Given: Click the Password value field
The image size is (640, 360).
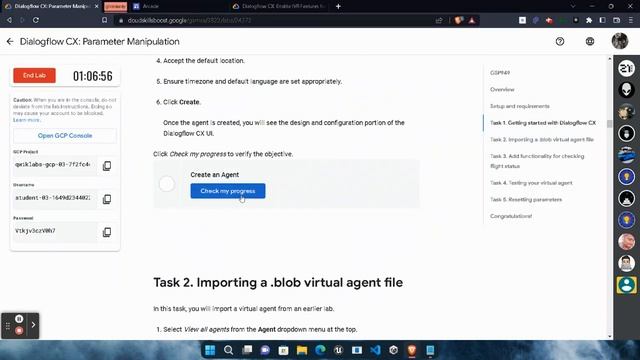Looking at the screenshot, I should coord(55,231).
